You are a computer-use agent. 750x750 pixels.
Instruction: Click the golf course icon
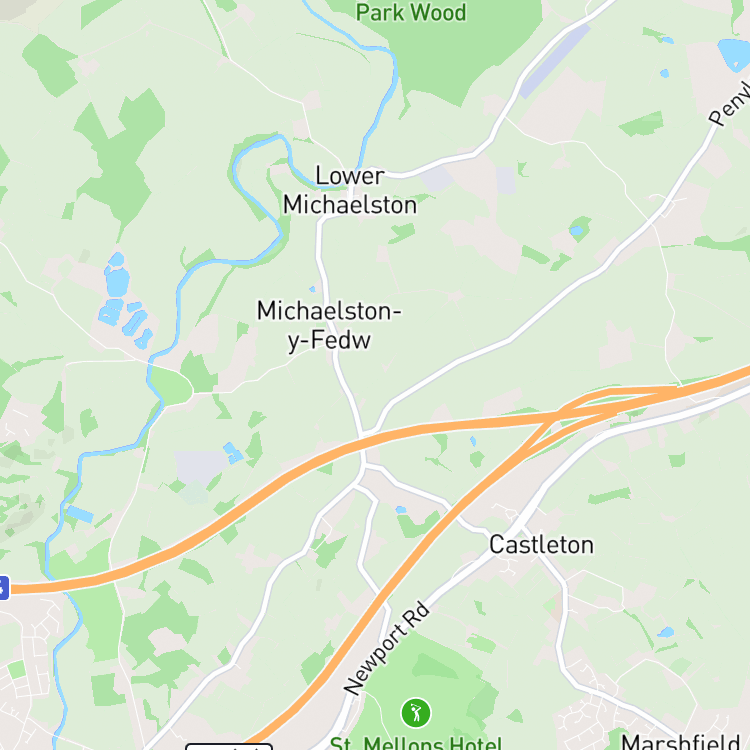pyautogui.click(x=416, y=713)
